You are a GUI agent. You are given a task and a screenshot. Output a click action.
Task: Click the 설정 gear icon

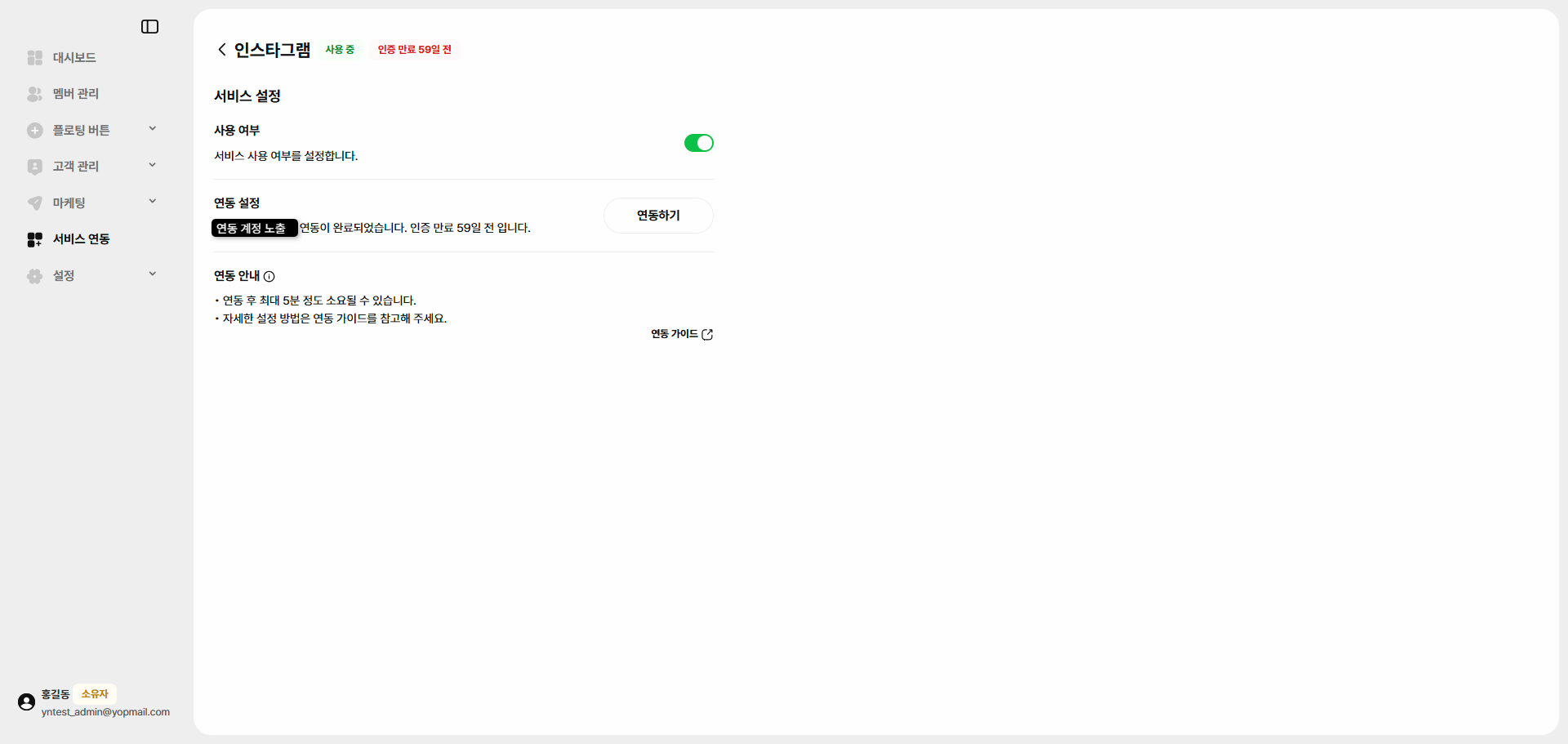coord(34,276)
